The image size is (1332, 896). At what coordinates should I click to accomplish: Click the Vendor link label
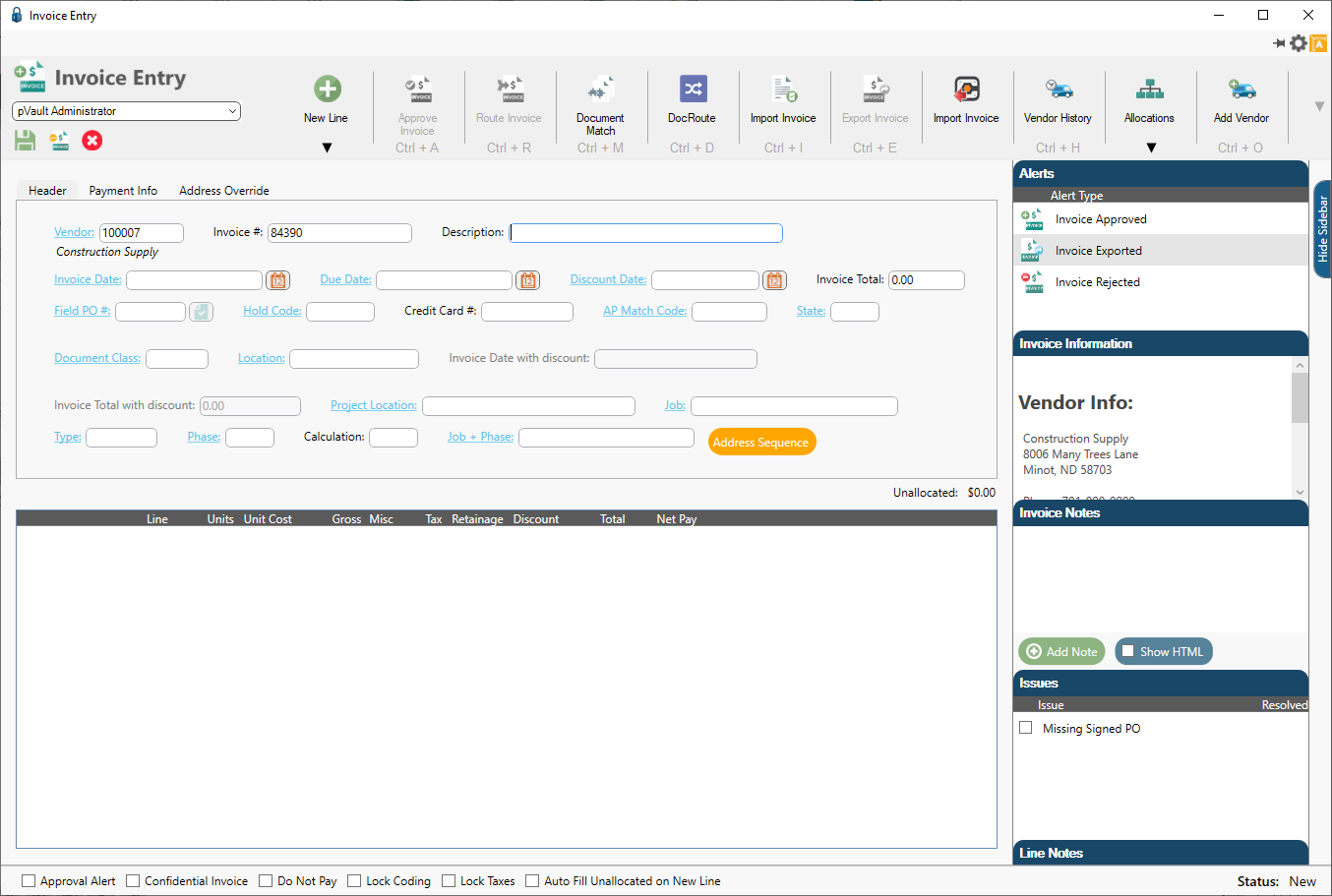tap(74, 232)
